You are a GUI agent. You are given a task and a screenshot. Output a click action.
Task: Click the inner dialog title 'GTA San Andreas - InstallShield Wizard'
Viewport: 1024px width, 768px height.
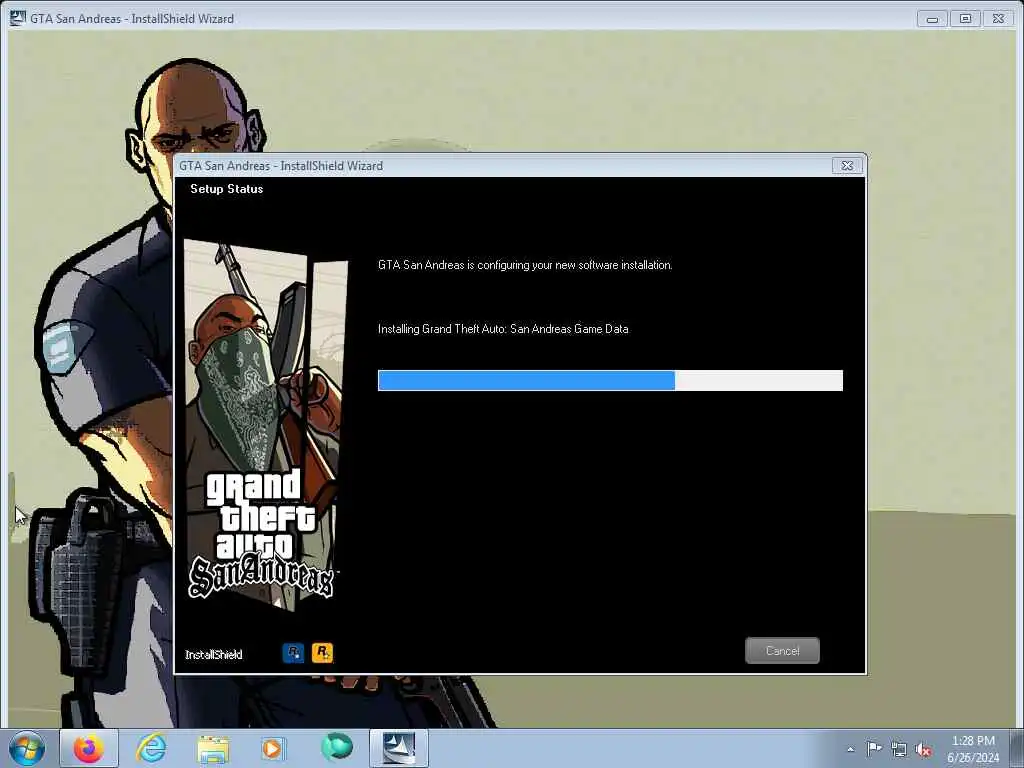click(x=281, y=166)
